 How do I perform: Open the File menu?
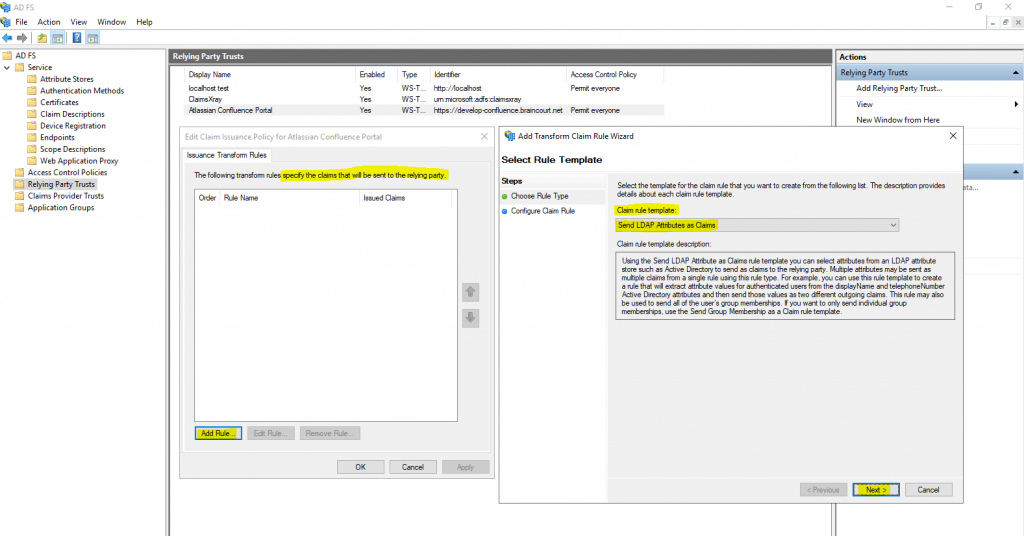point(22,22)
